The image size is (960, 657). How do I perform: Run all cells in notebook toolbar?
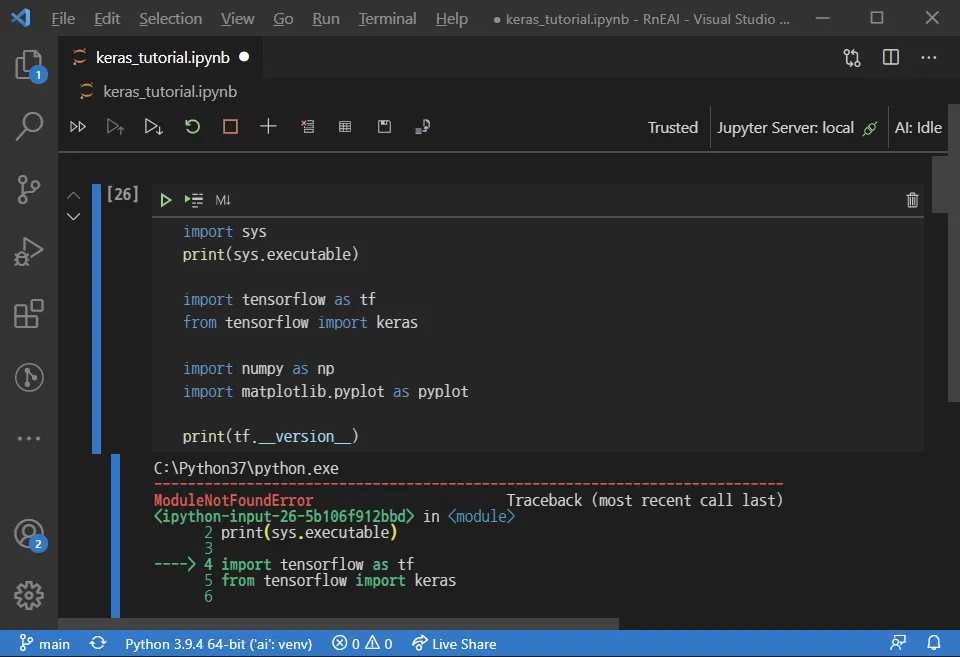[x=78, y=127]
